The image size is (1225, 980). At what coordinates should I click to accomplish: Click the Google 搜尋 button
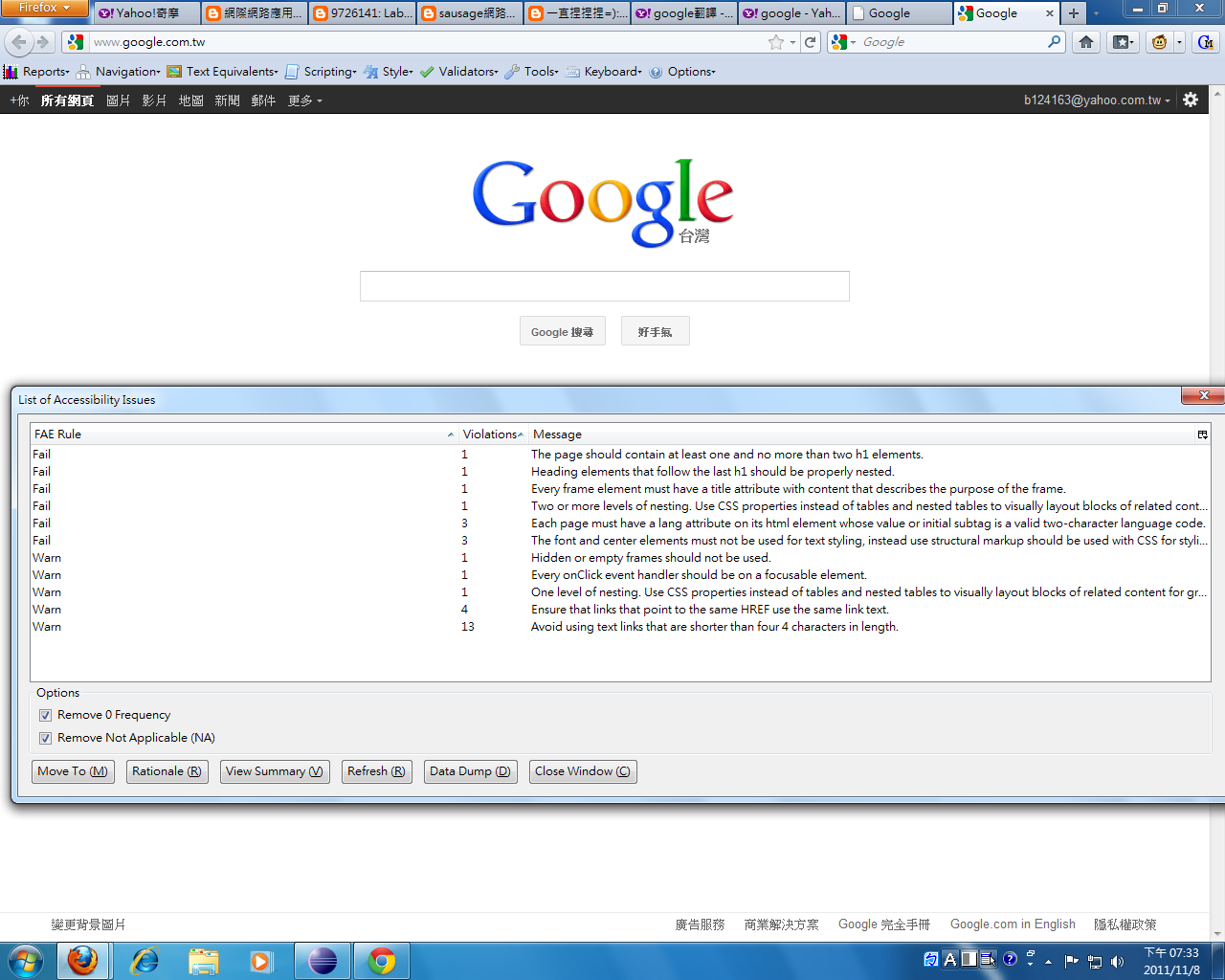click(x=563, y=331)
